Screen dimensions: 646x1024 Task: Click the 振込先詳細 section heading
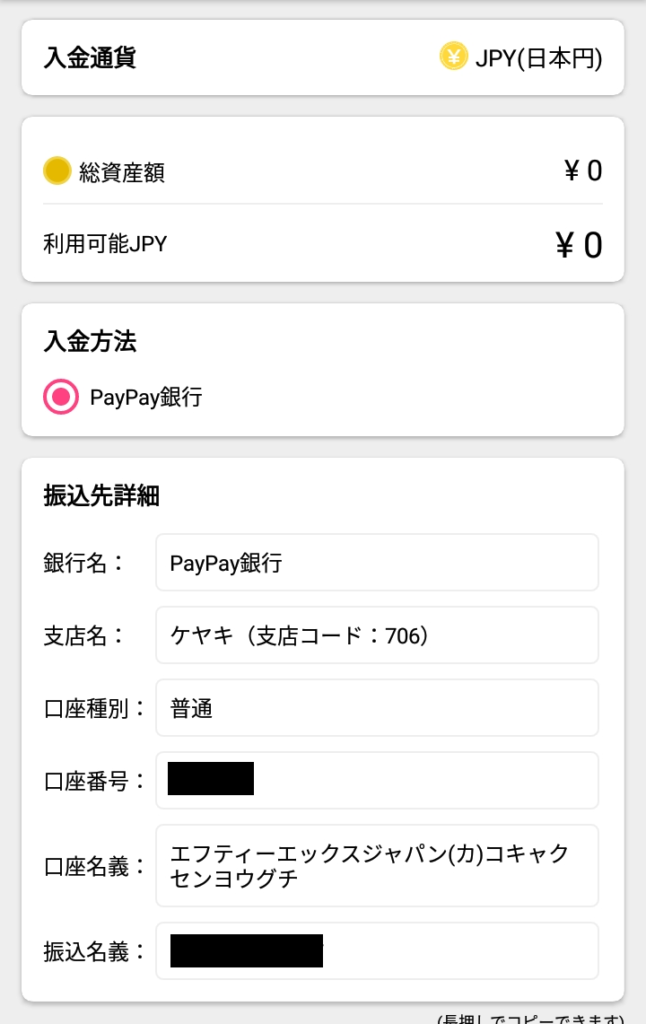click(101, 496)
